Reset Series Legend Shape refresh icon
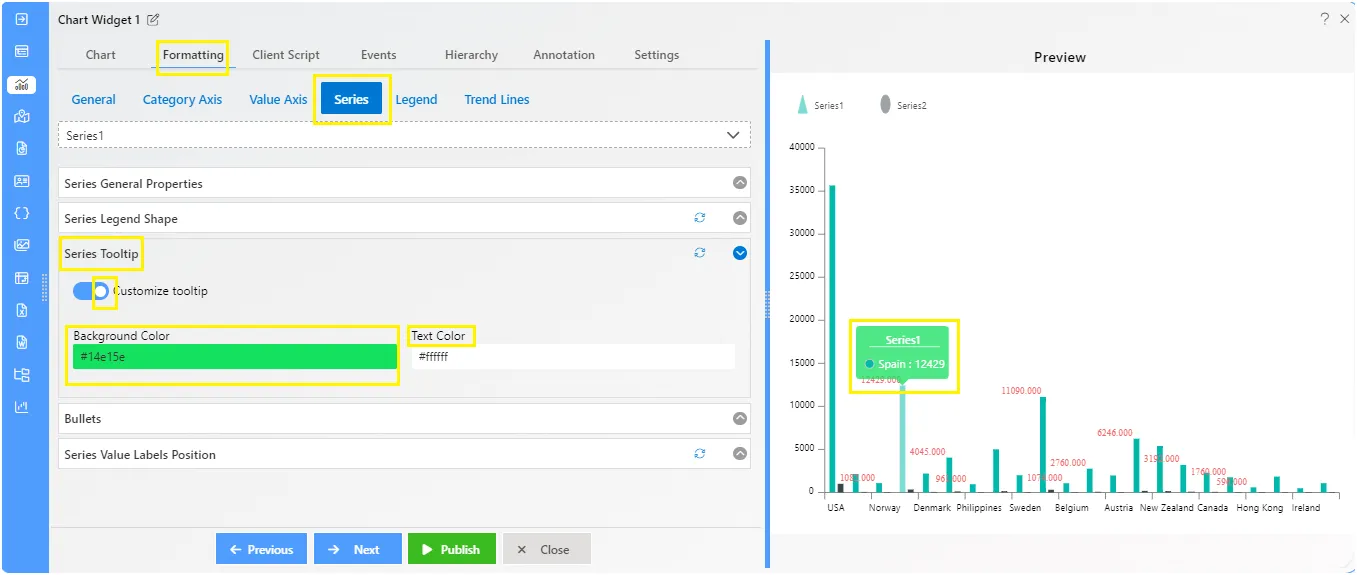 click(x=700, y=218)
